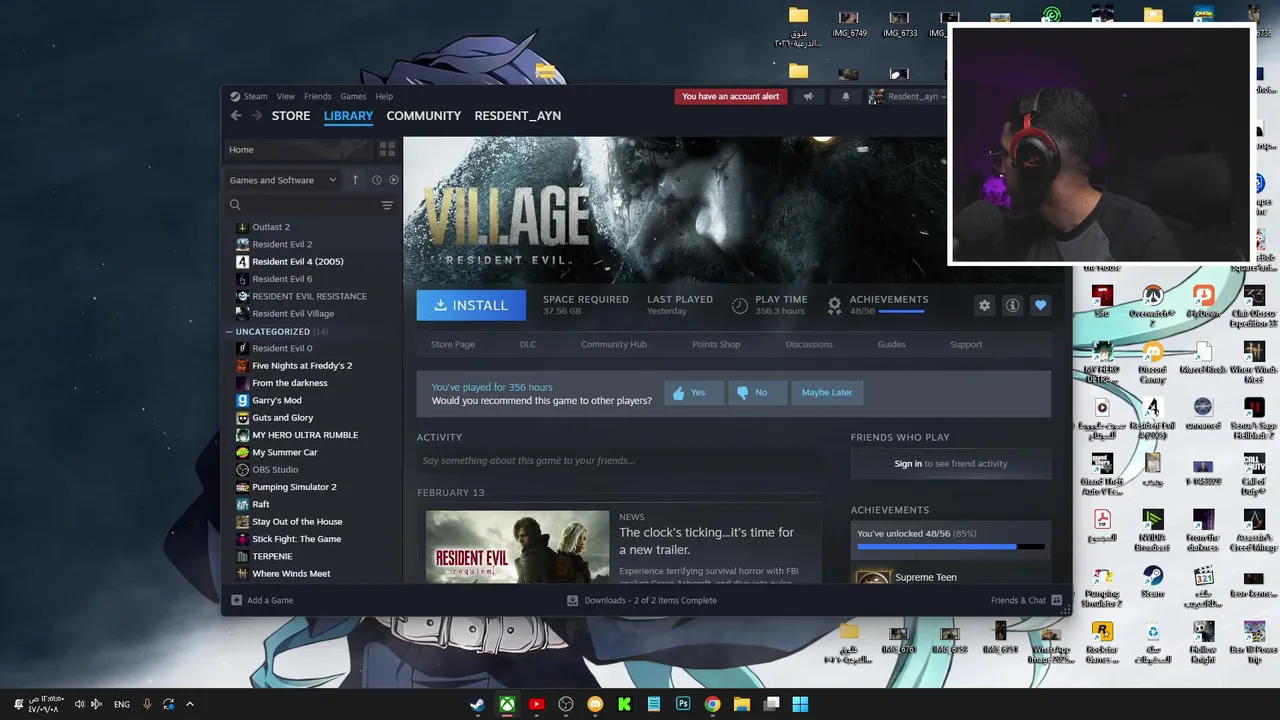Open the Store Page link
Viewport: 1280px width, 720px height.
[x=453, y=344]
